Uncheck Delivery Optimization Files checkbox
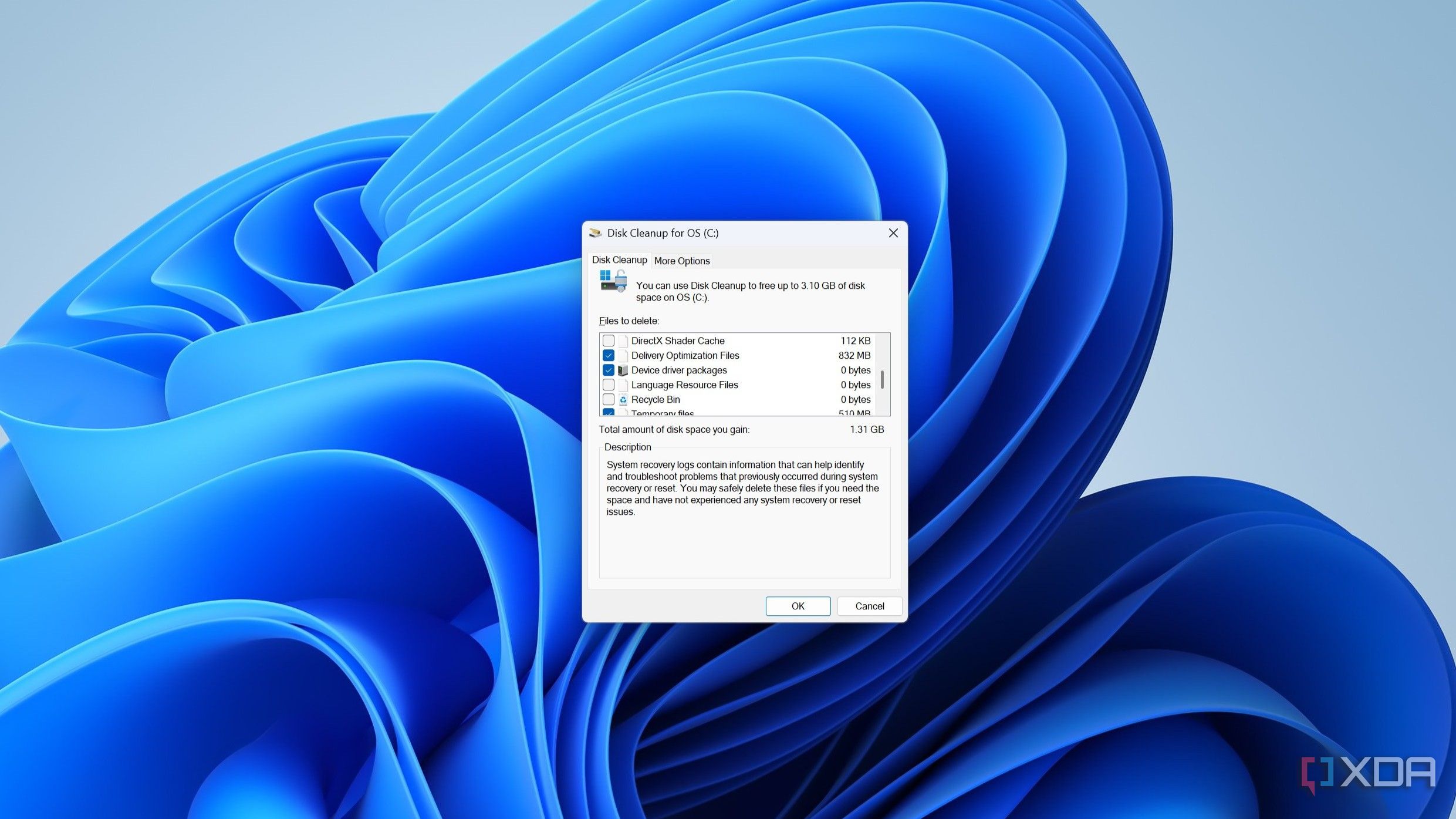Viewport: 1456px width, 819px height. 609,356
